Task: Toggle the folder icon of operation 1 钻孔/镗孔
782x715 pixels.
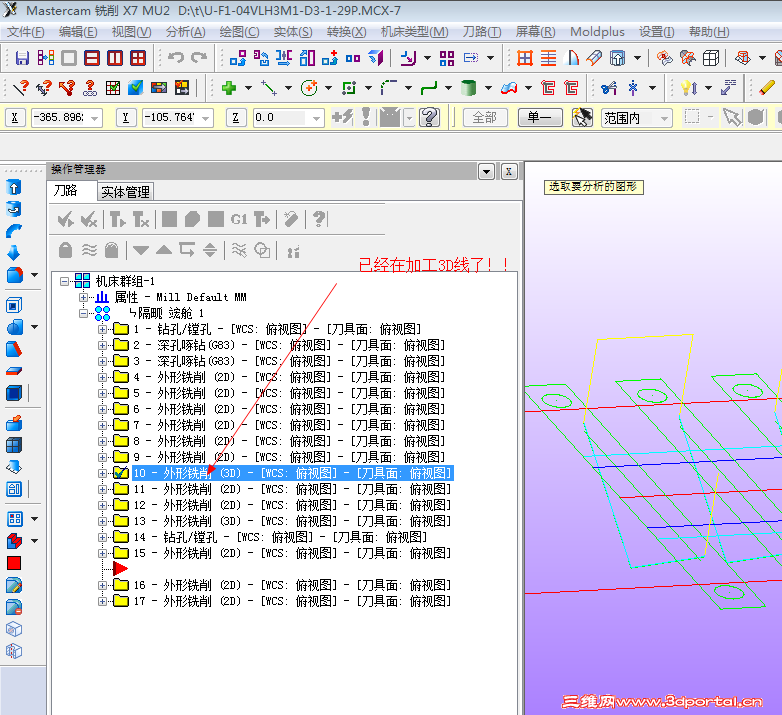Action: pos(121,329)
